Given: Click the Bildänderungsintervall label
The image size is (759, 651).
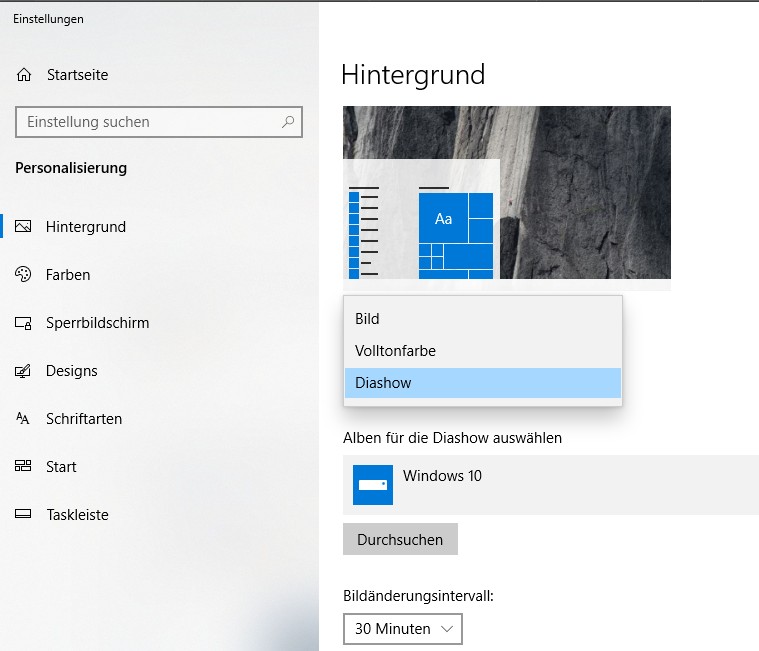Looking at the screenshot, I should coord(418,596).
